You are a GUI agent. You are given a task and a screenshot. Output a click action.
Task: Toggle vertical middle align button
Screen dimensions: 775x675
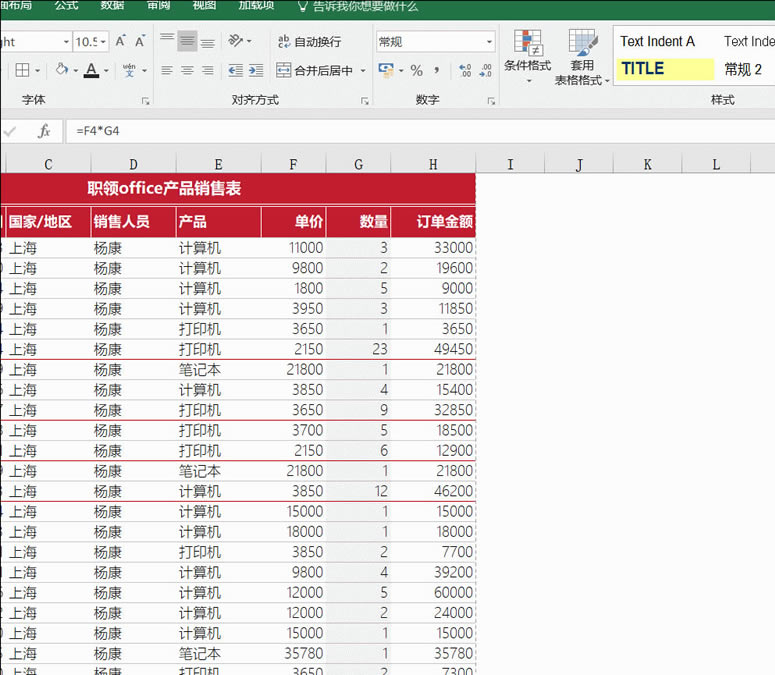click(187, 42)
